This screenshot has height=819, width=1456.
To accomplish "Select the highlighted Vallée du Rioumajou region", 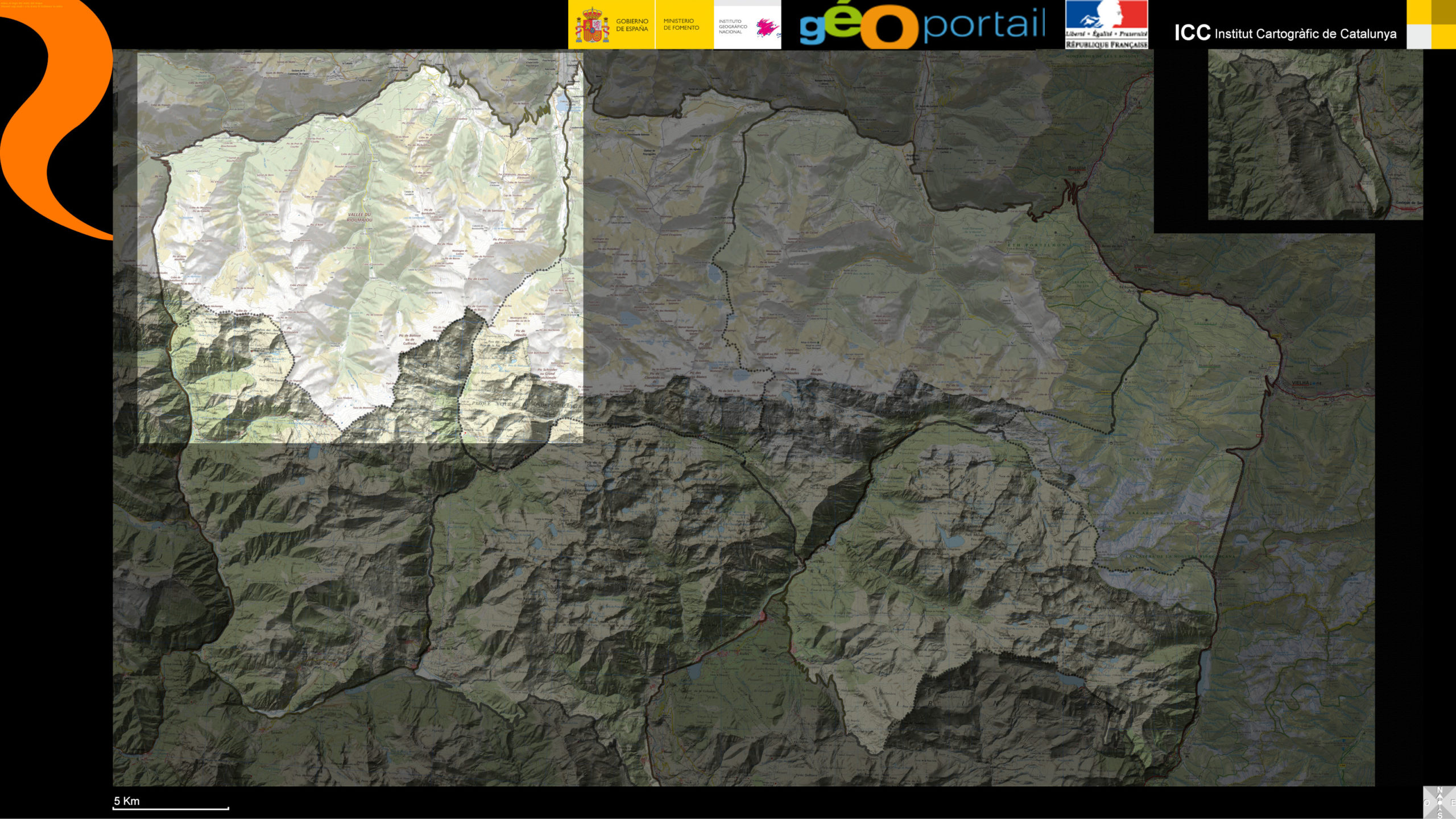I will click(x=359, y=217).
